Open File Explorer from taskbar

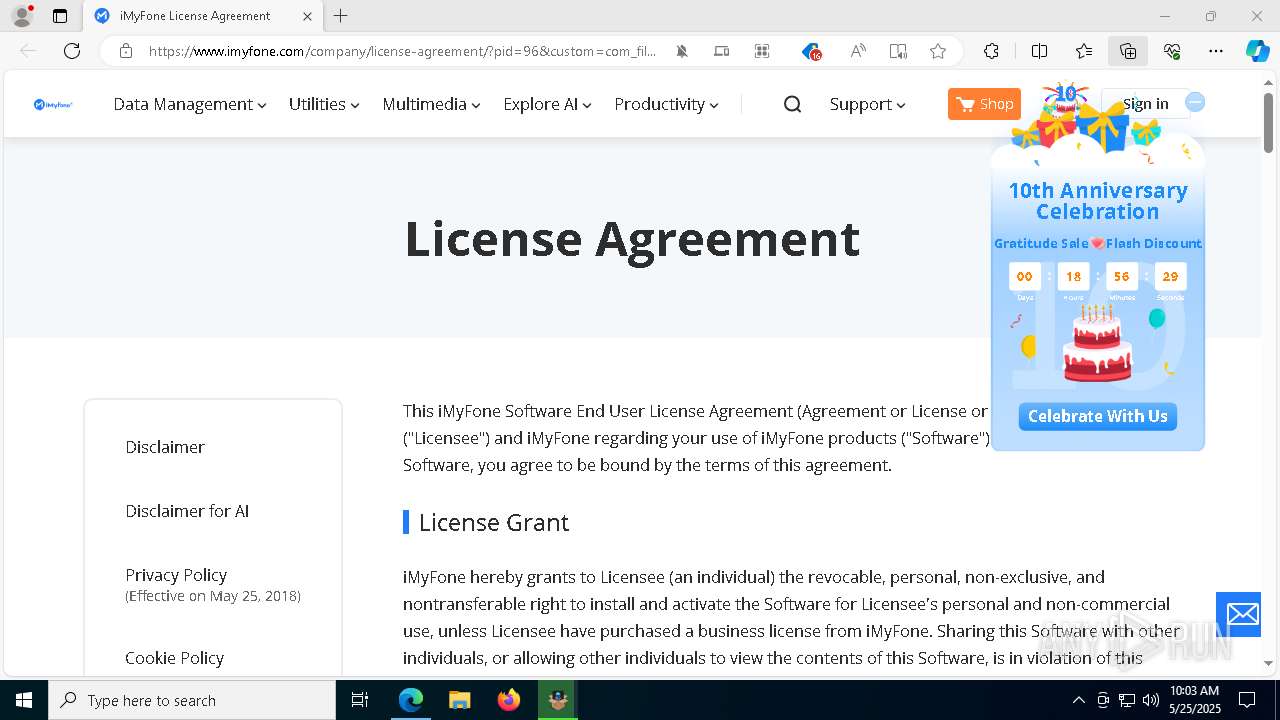coord(459,700)
